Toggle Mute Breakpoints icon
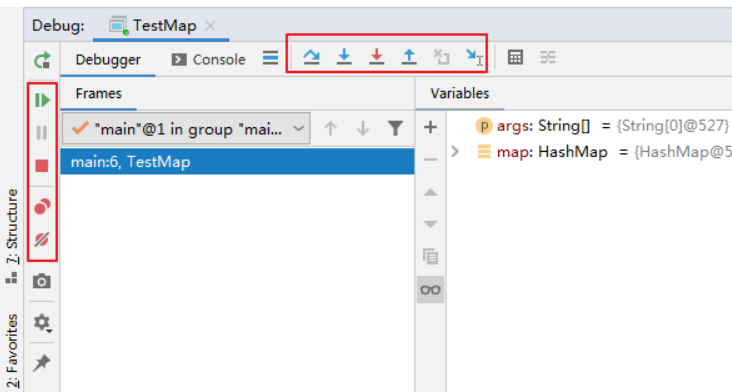The height and width of the screenshot is (392, 732). pyautogui.click(x=42, y=239)
